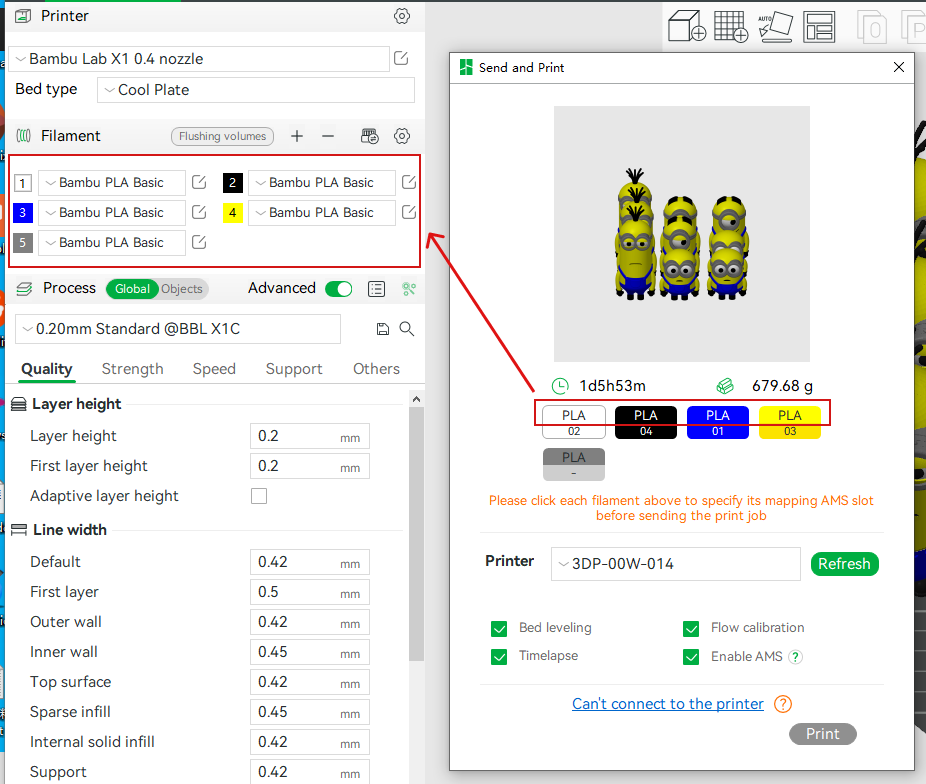
Task: Close the Send and Print dialog
Action: tap(899, 67)
